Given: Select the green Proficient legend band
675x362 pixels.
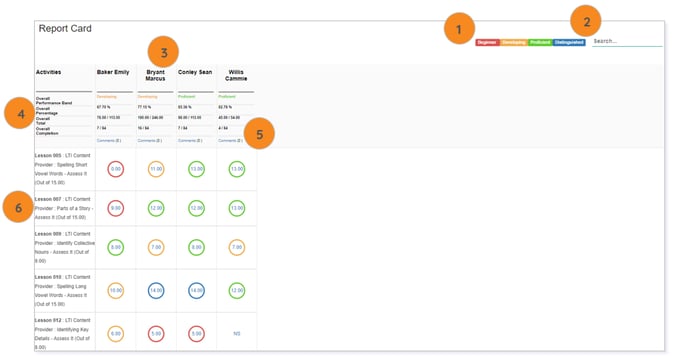Looking at the screenshot, I should point(540,42).
